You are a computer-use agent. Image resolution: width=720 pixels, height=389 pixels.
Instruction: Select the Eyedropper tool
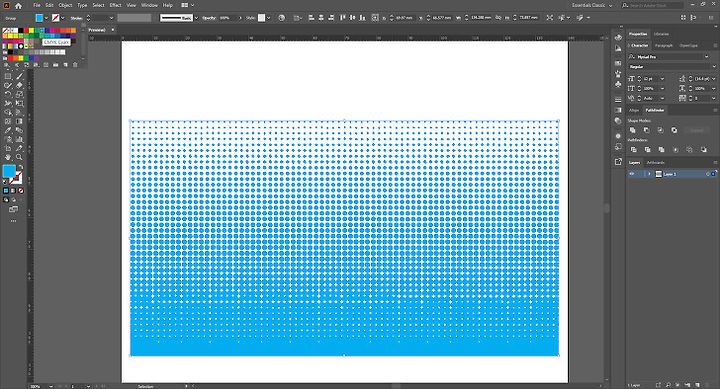coord(7,130)
